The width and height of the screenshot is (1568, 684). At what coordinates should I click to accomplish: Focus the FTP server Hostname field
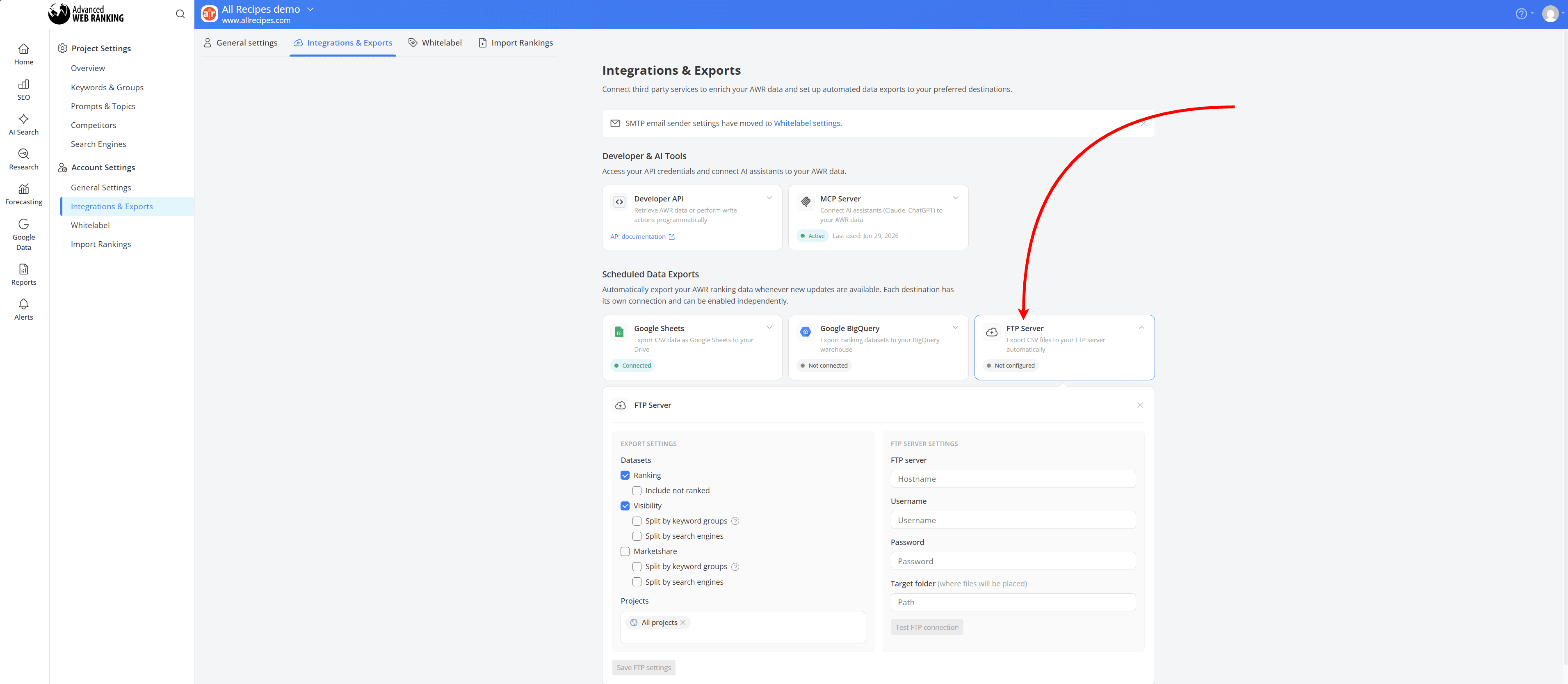(x=1013, y=479)
